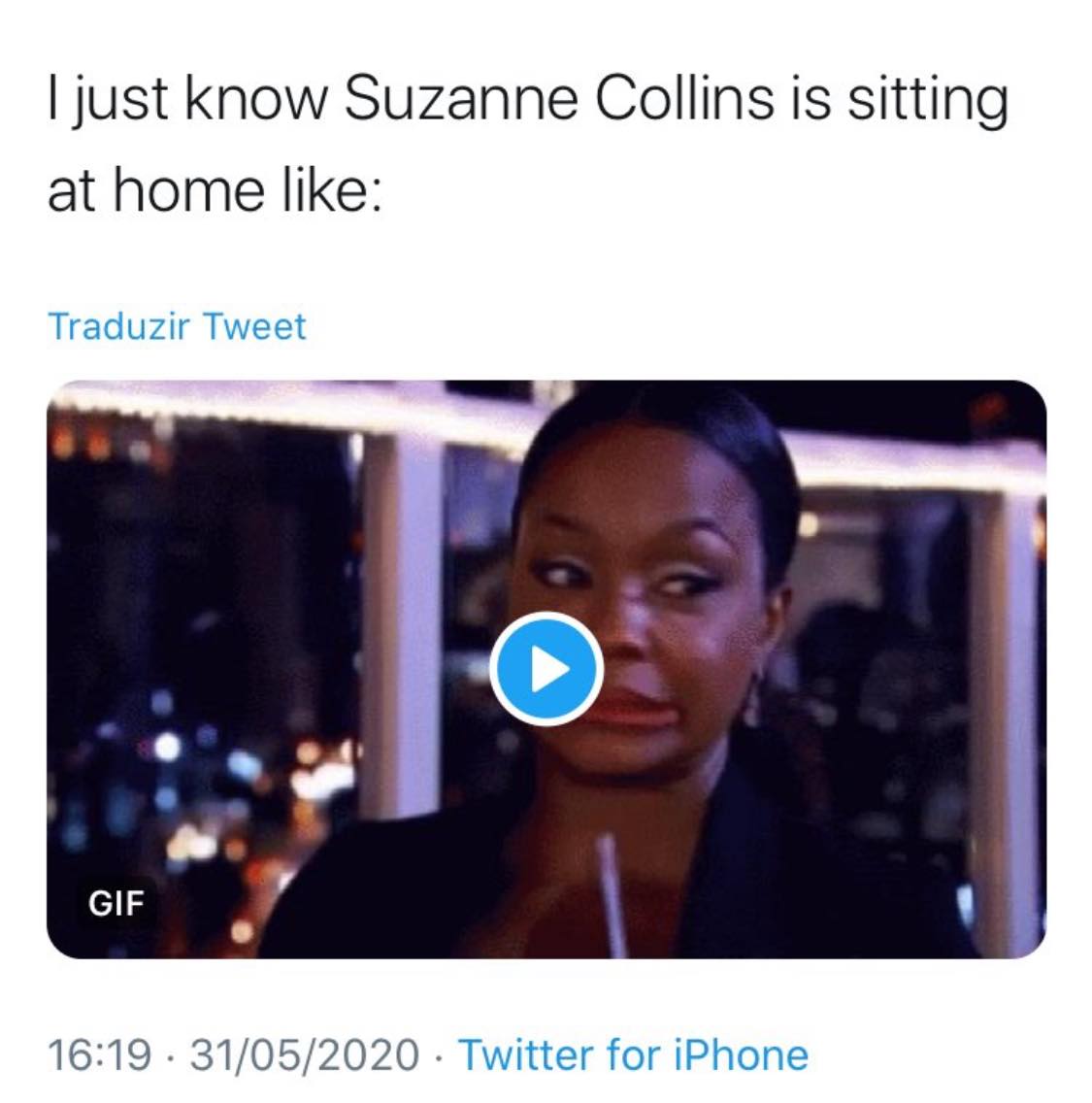This screenshot has width=1092, height=1103.
Task: Click the GIF badge on the media
Action: pos(116,903)
